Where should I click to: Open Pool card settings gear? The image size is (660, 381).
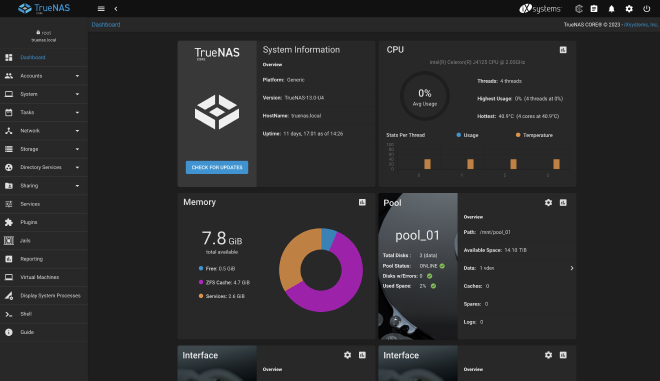pos(548,202)
